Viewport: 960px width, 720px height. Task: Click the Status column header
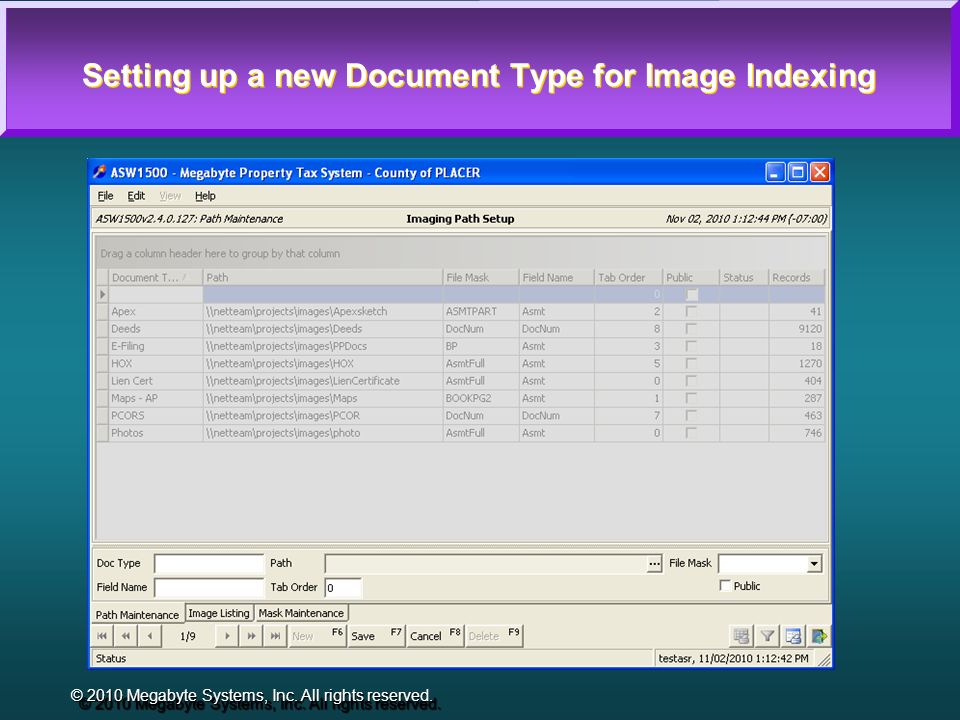[x=744, y=277]
